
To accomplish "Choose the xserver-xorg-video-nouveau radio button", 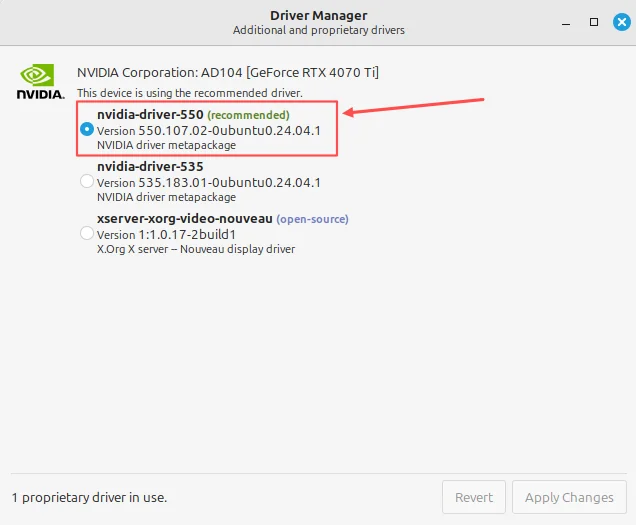I will (x=87, y=233).
